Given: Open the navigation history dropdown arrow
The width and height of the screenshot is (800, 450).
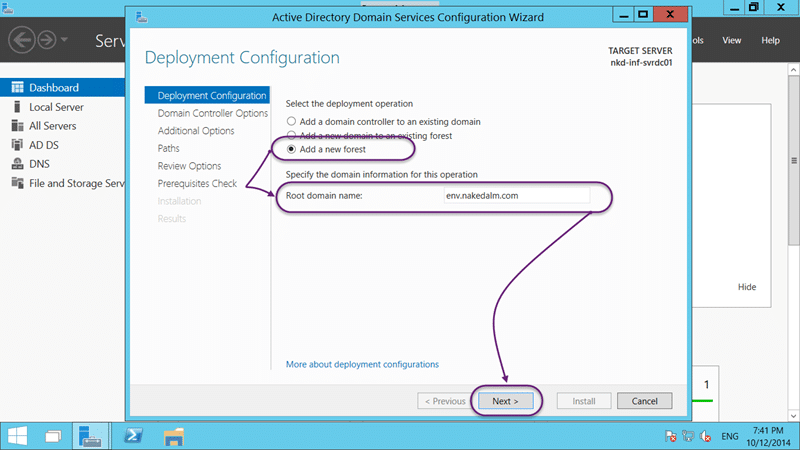Looking at the screenshot, I should tap(64, 39).
